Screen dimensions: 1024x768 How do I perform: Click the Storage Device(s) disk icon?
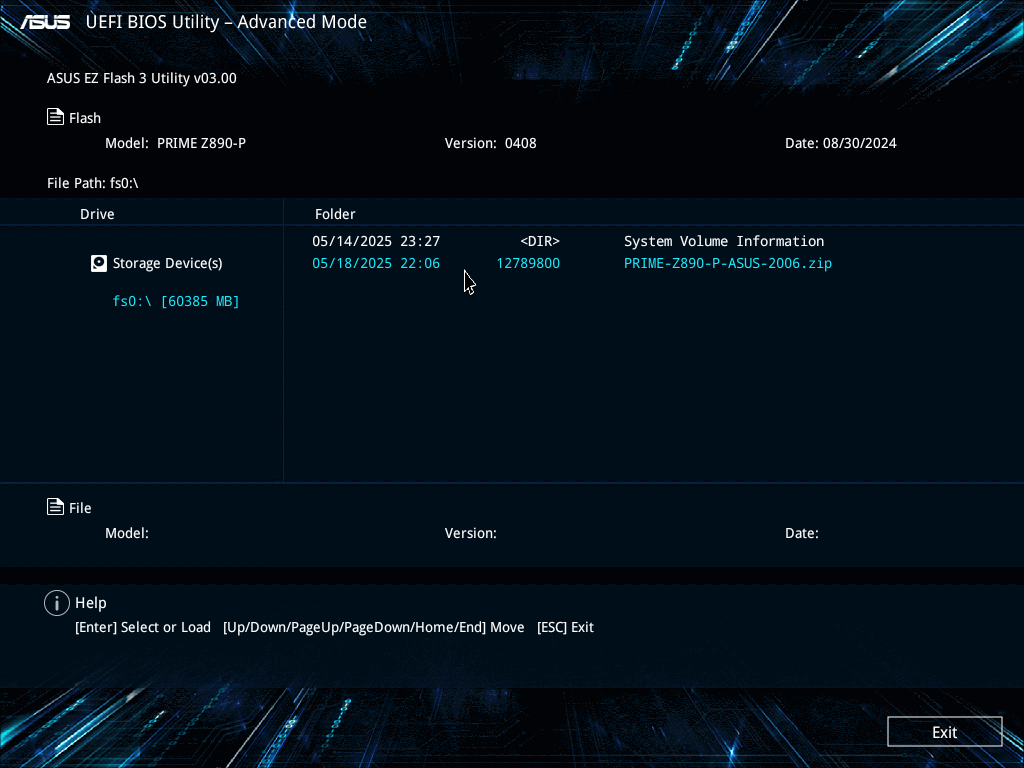tap(99, 263)
